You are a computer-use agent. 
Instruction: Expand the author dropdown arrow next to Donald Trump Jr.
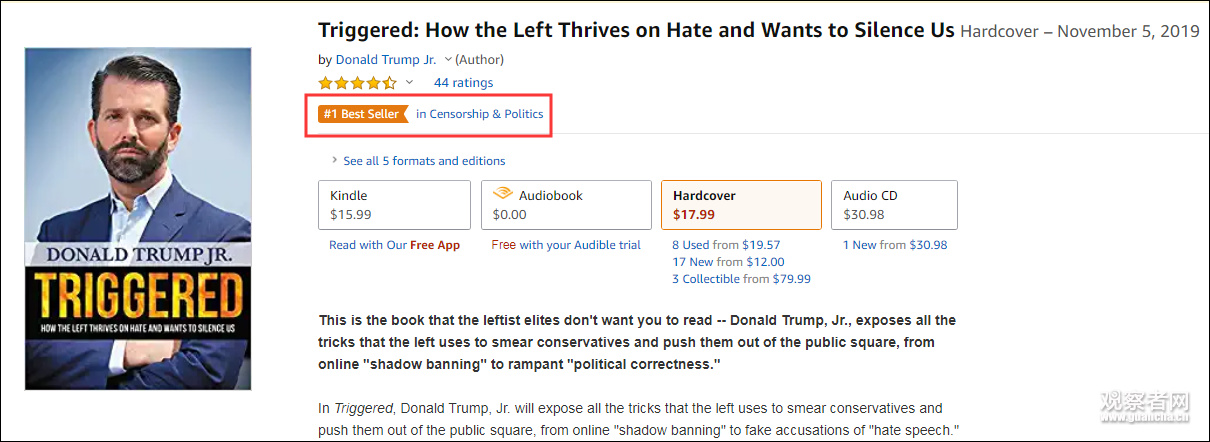(448, 60)
